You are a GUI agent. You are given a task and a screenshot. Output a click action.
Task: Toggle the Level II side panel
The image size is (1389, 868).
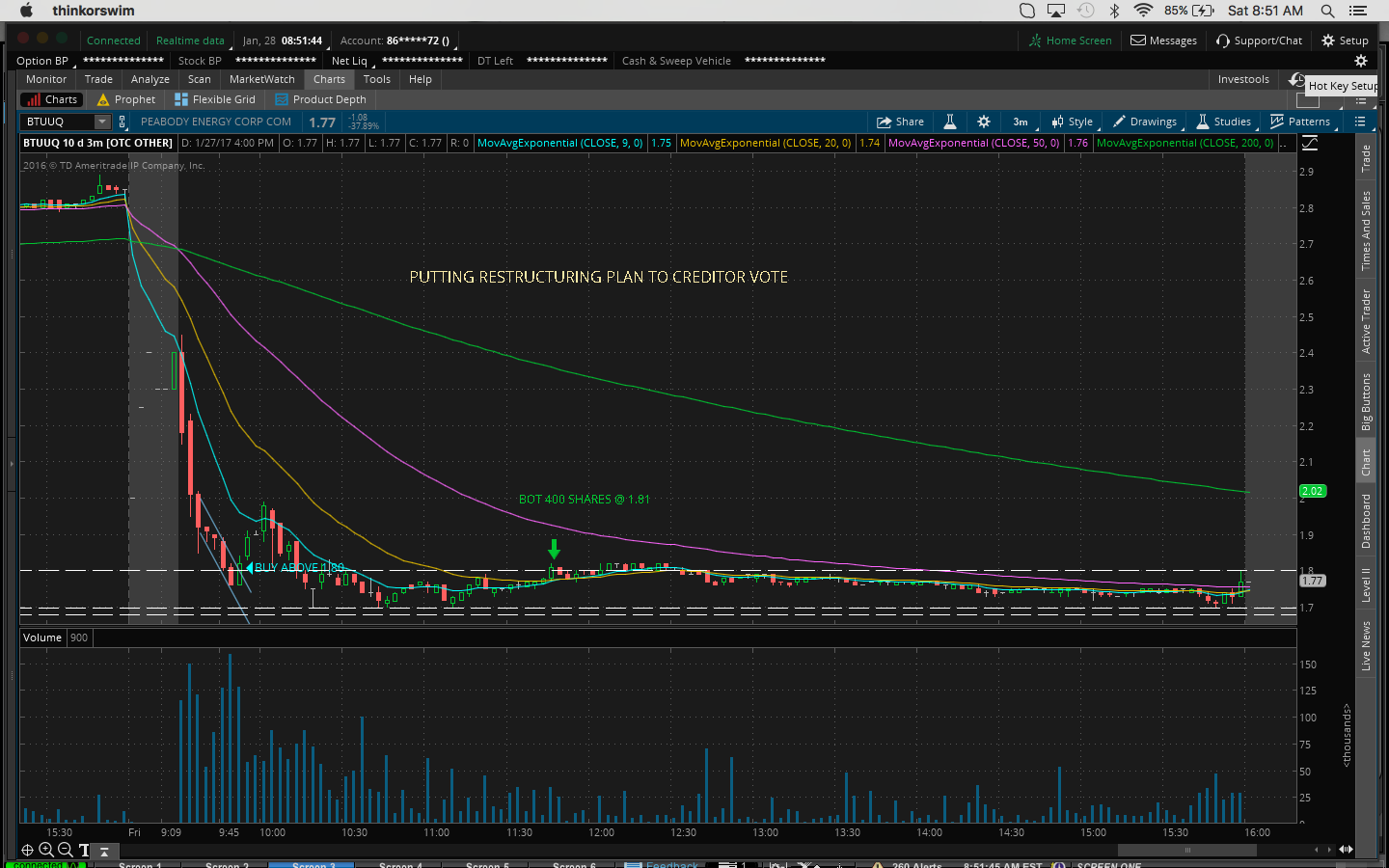pyautogui.click(x=1366, y=585)
